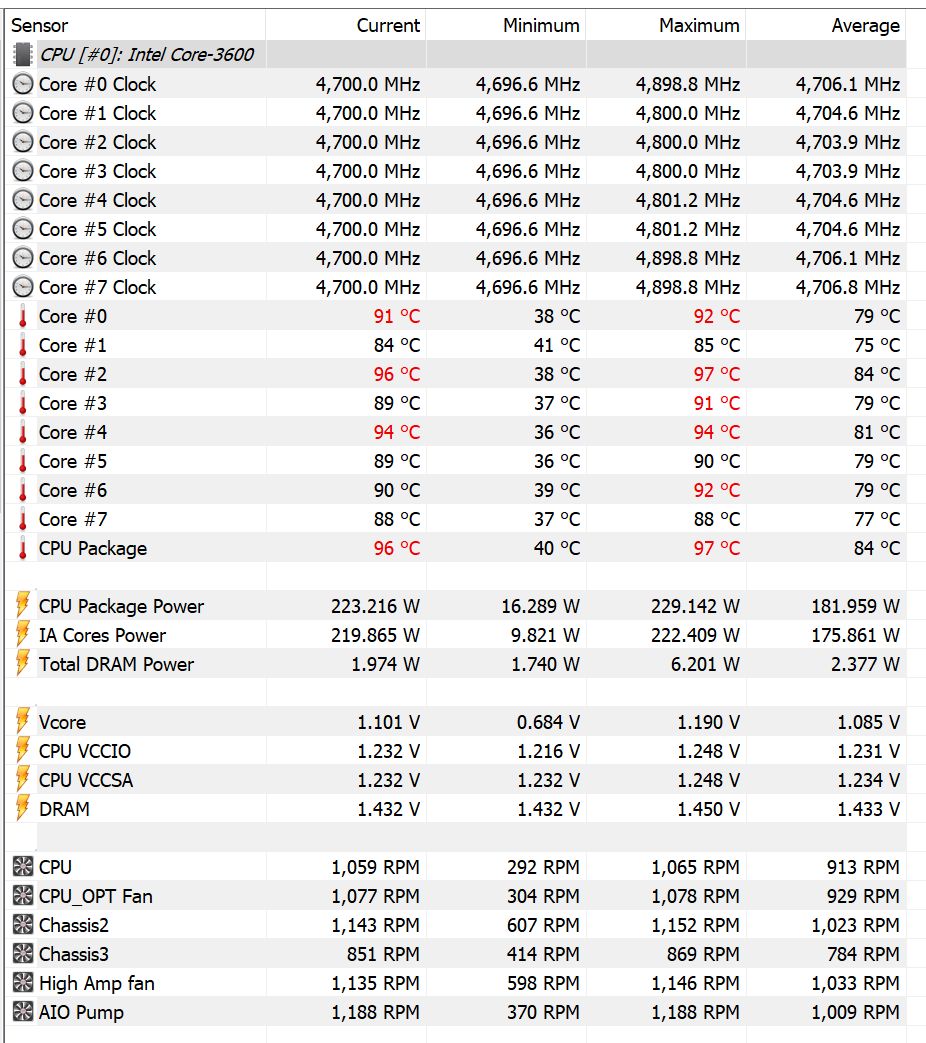
Task: Click the fan icon beside Chassis3
Action: [23, 954]
